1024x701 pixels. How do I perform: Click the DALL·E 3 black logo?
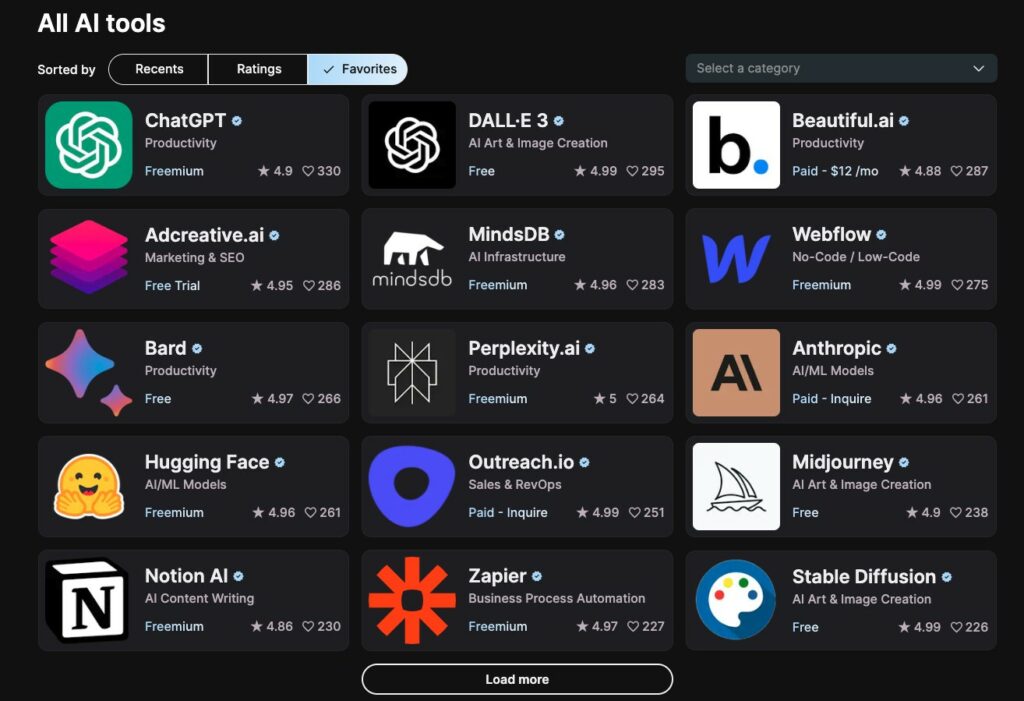coord(412,145)
